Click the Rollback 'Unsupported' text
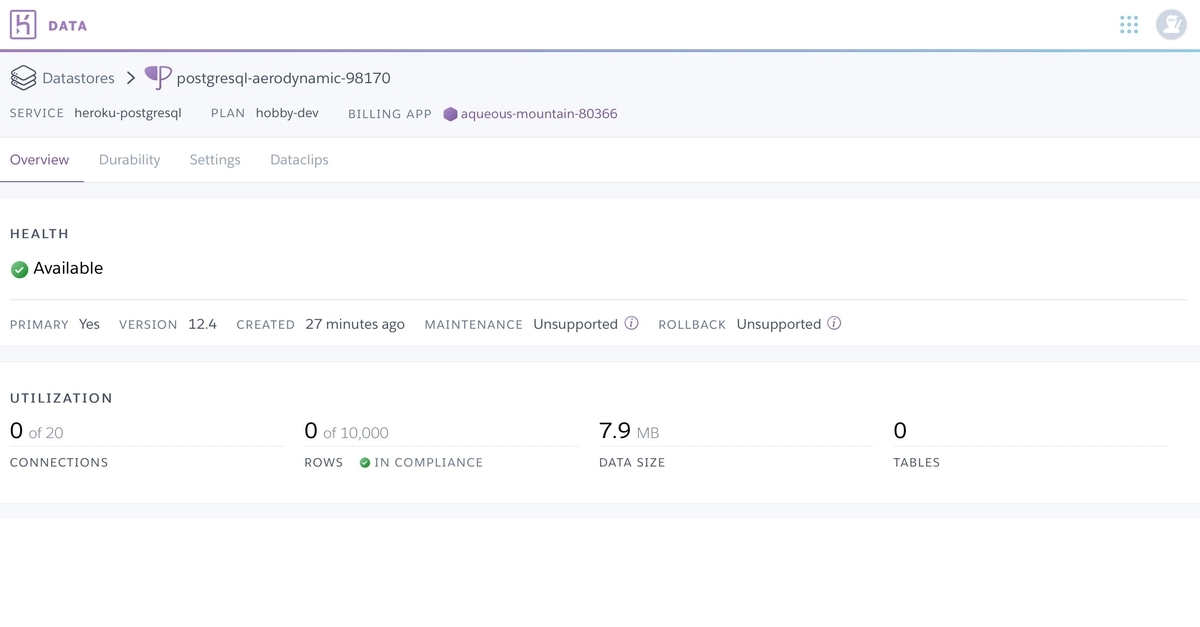 point(779,324)
